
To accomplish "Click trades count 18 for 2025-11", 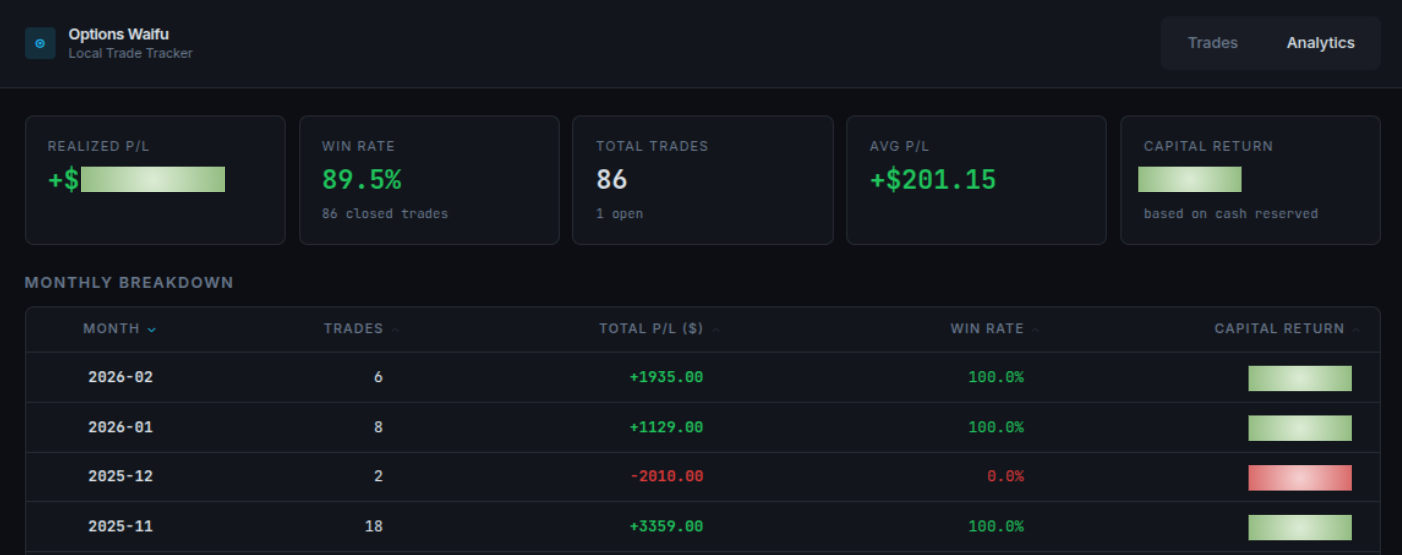I will pyautogui.click(x=374, y=526).
